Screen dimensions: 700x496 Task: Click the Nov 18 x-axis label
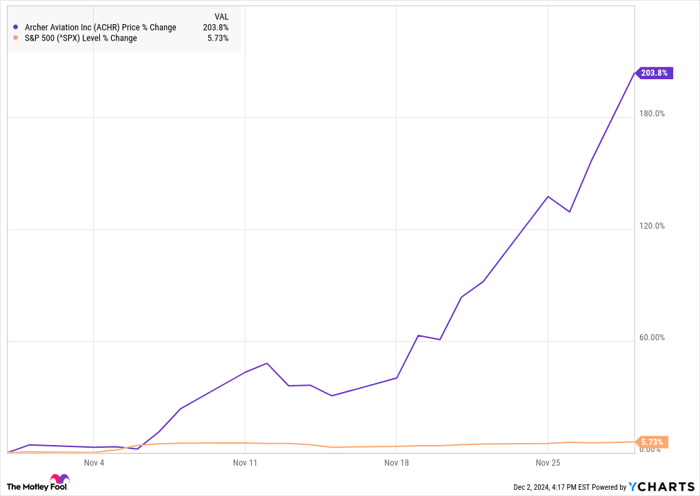tap(396, 463)
